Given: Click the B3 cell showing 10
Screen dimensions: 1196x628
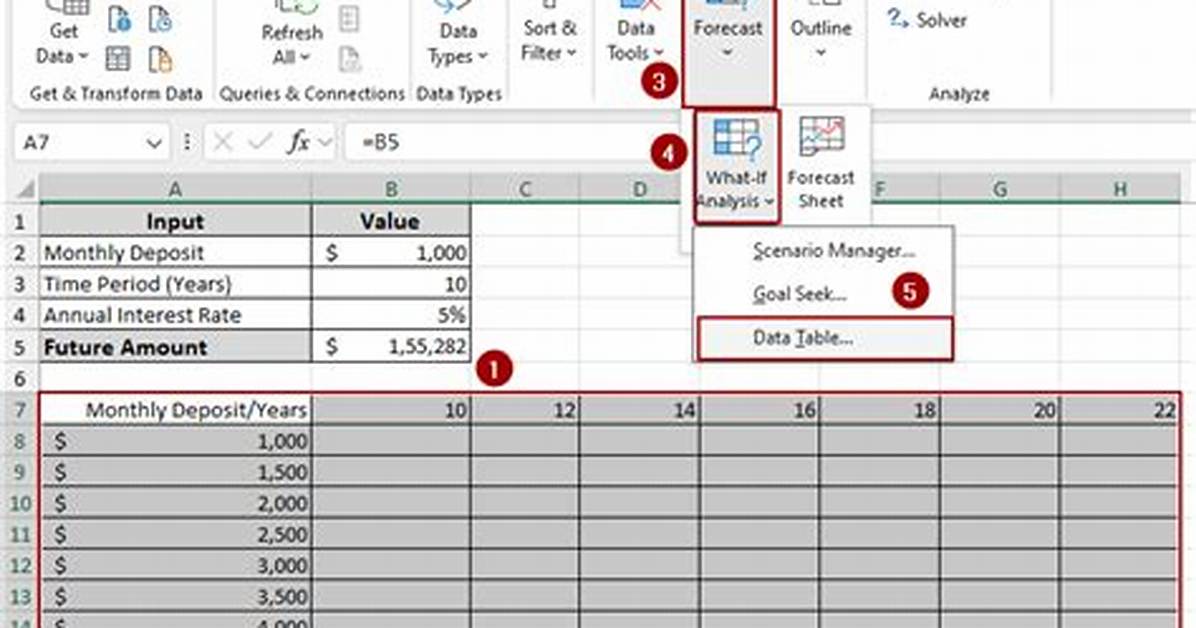Looking at the screenshot, I should point(391,284).
